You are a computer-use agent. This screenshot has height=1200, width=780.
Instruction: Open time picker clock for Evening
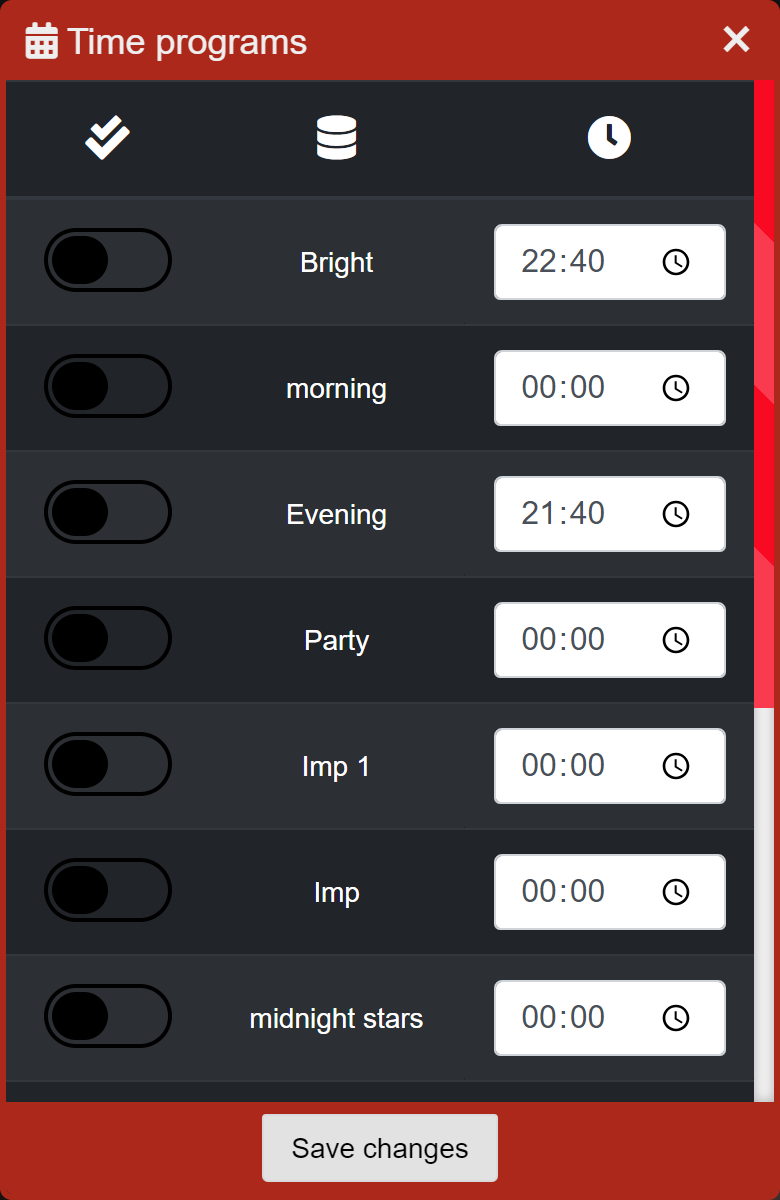coord(676,514)
